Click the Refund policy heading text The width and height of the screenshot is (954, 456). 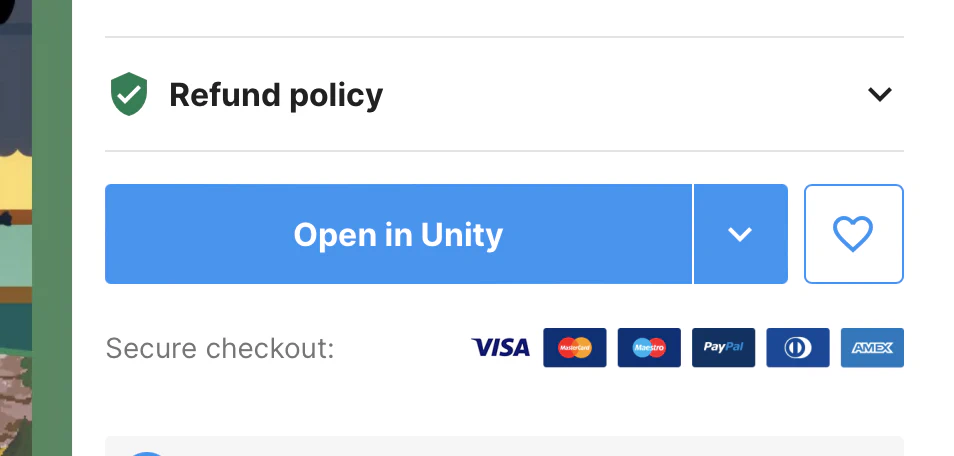pyautogui.click(x=276, y=95)
